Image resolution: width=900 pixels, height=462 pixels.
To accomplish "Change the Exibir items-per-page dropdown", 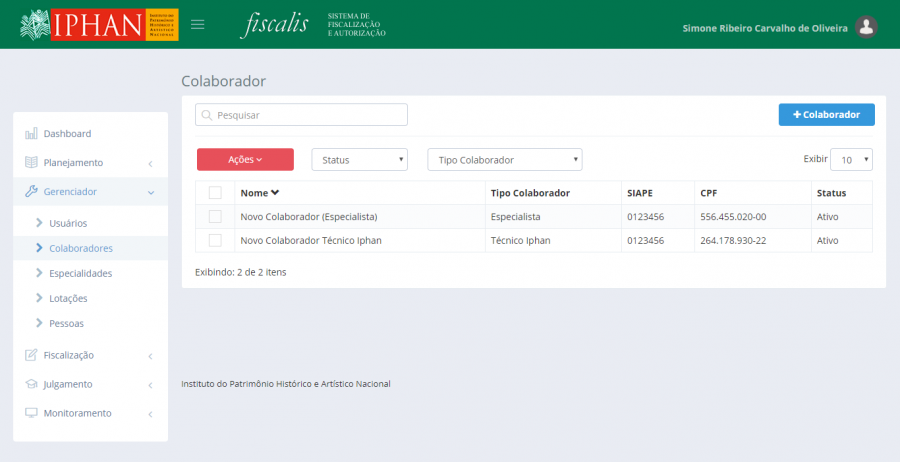I will coord(851,160).
